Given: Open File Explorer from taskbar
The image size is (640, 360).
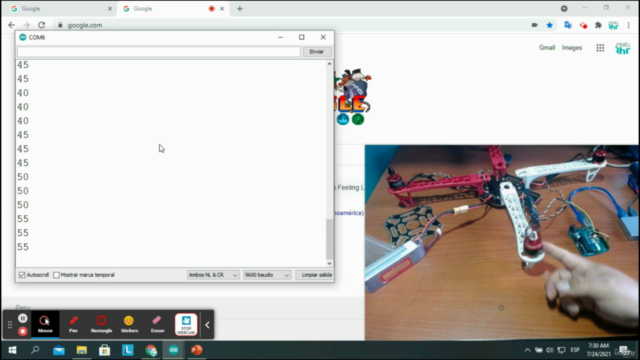Looking at the screenshot, I should [82, 350].
